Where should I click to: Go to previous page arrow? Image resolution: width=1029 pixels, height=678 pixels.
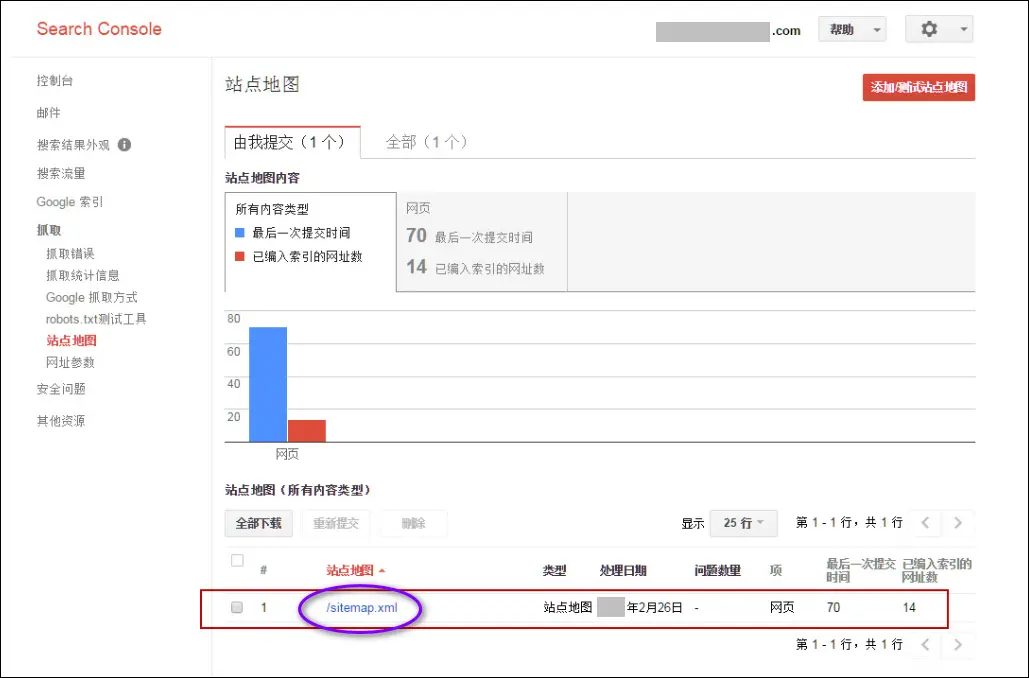click(x=926, y=522)
